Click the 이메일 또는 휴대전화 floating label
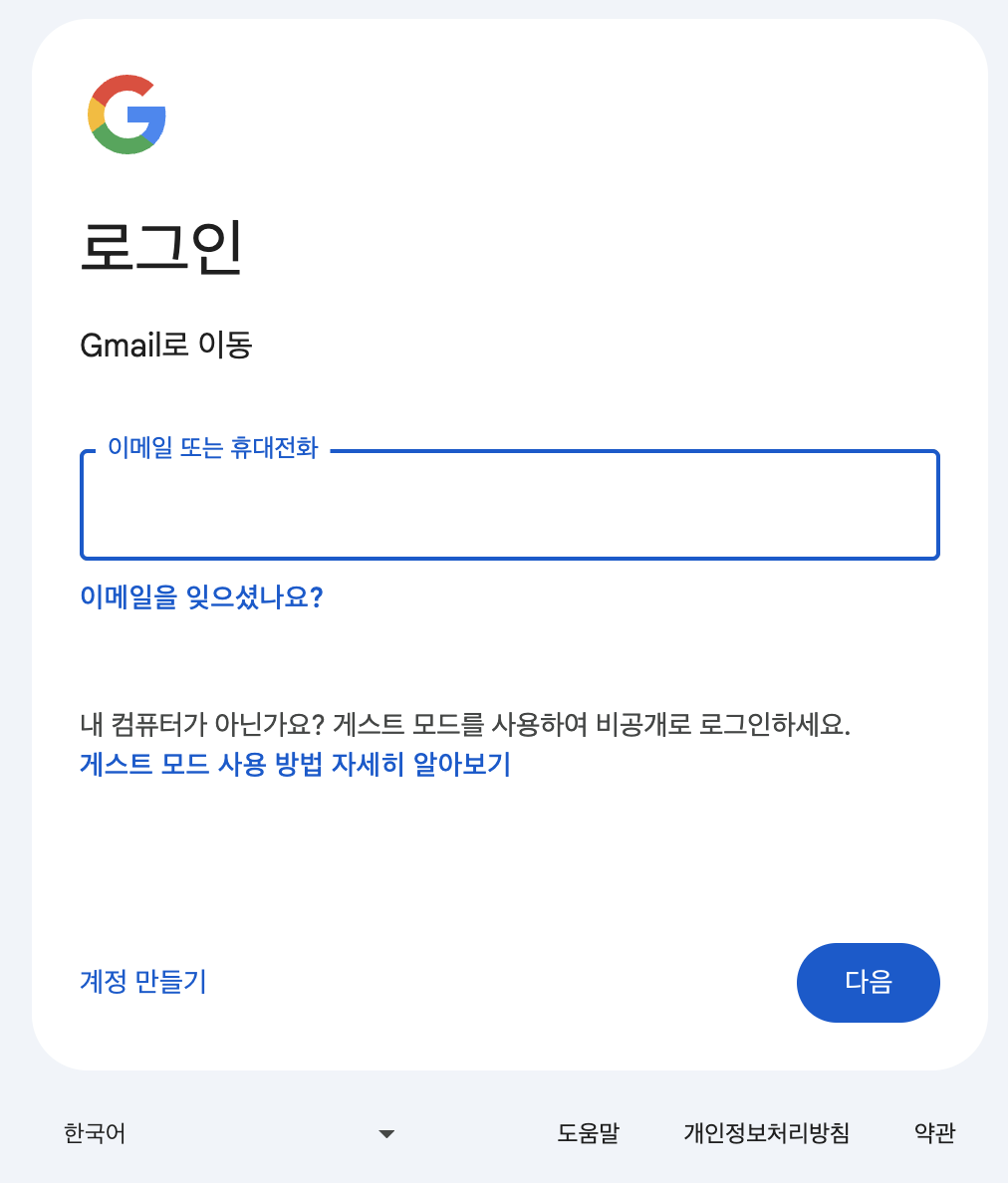The height and width of the screenshot is (1183, 1008). click(213, 447)
